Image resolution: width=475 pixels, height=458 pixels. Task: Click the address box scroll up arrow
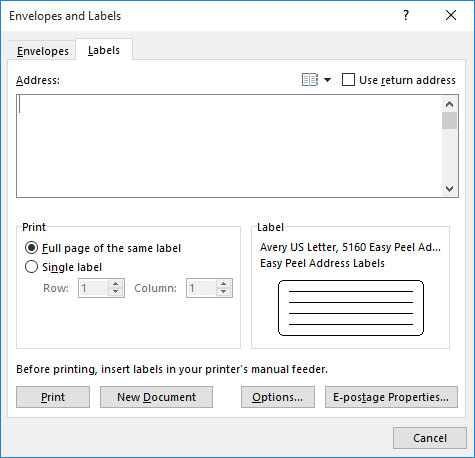[x=449, y=104]
